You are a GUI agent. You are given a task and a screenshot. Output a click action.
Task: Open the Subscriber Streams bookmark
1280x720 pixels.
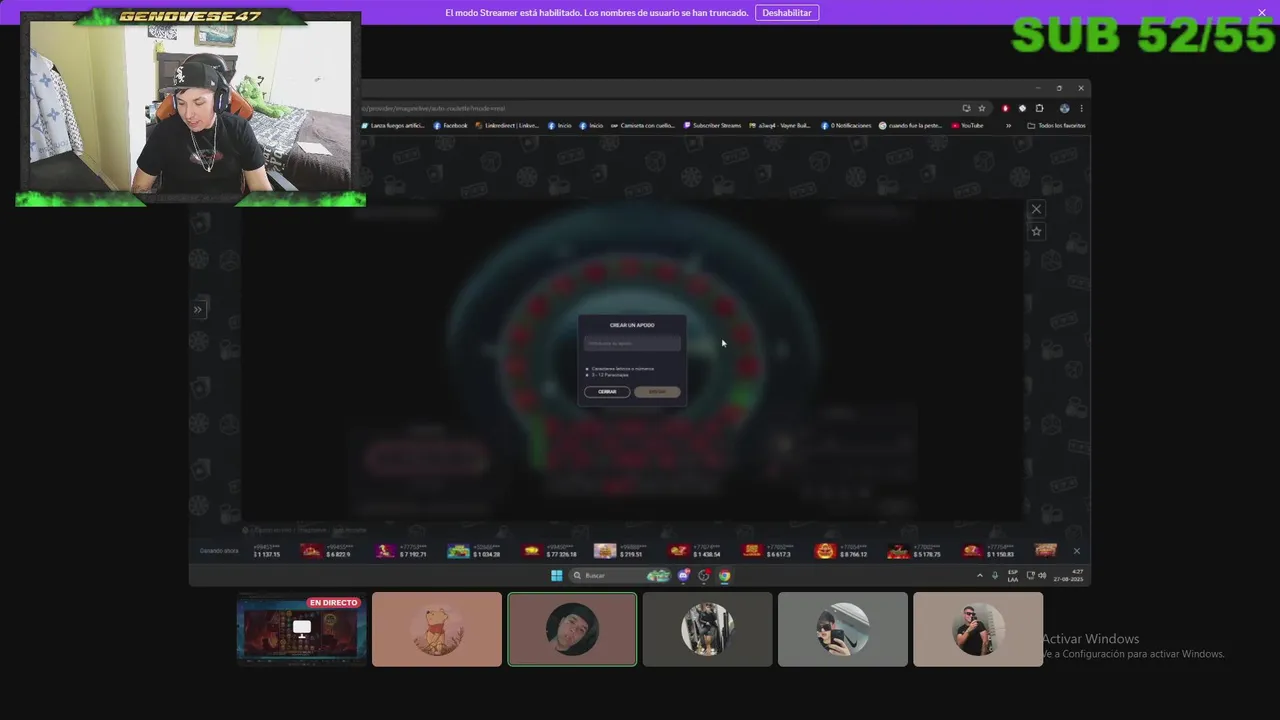pos(712,126)
